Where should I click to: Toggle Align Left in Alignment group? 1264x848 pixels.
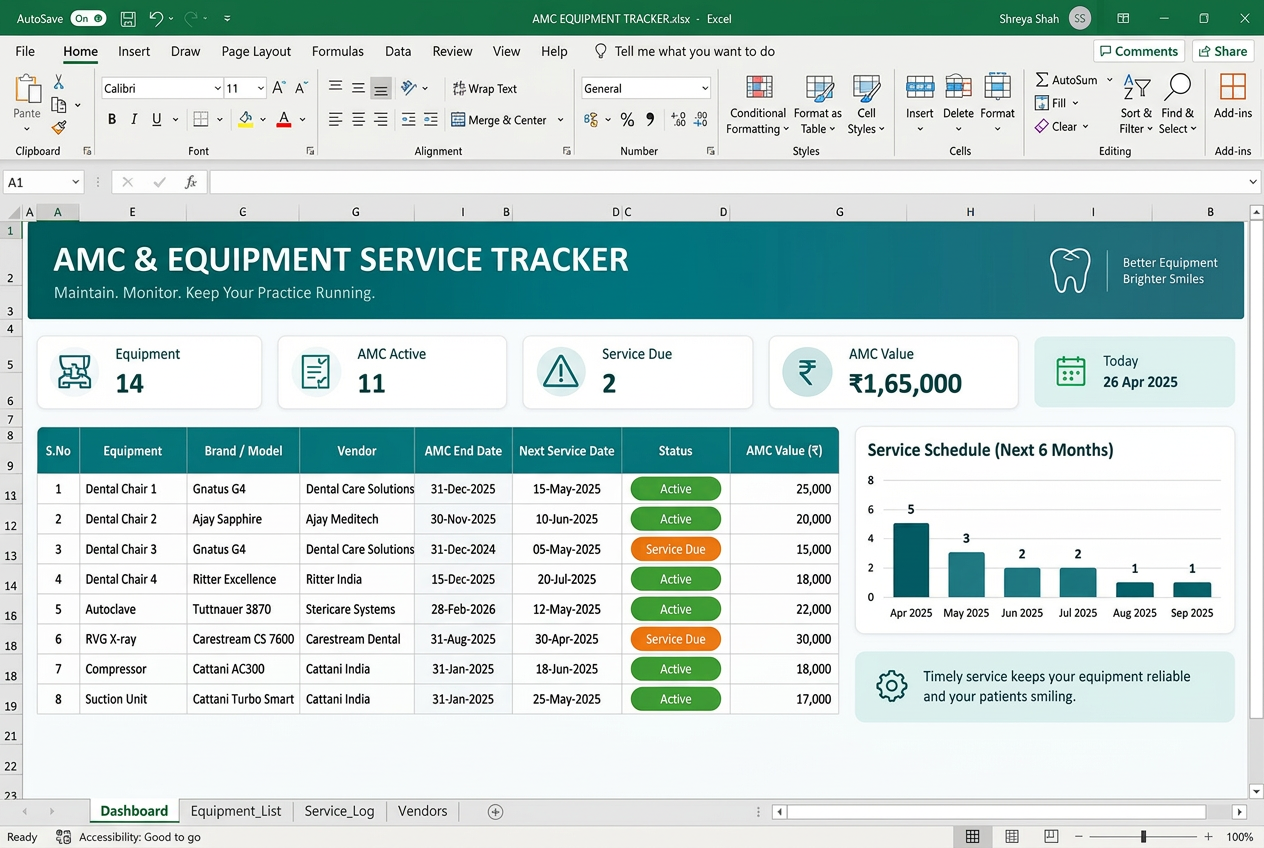pos(336,120)
